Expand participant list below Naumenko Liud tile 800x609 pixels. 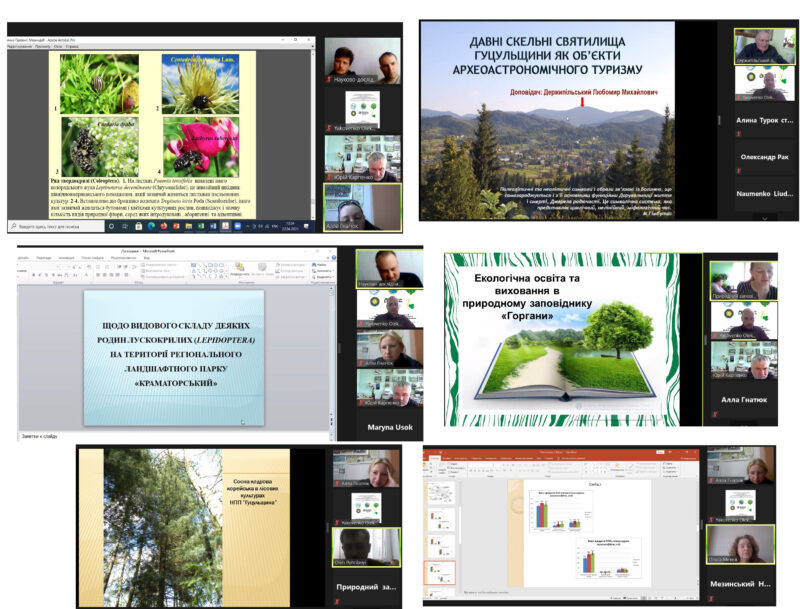tap(765, 216)
